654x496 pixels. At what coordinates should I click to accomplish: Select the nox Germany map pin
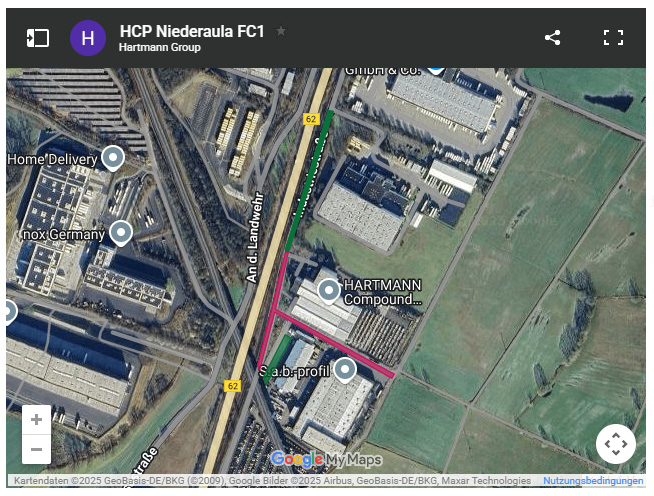(121, 233)
